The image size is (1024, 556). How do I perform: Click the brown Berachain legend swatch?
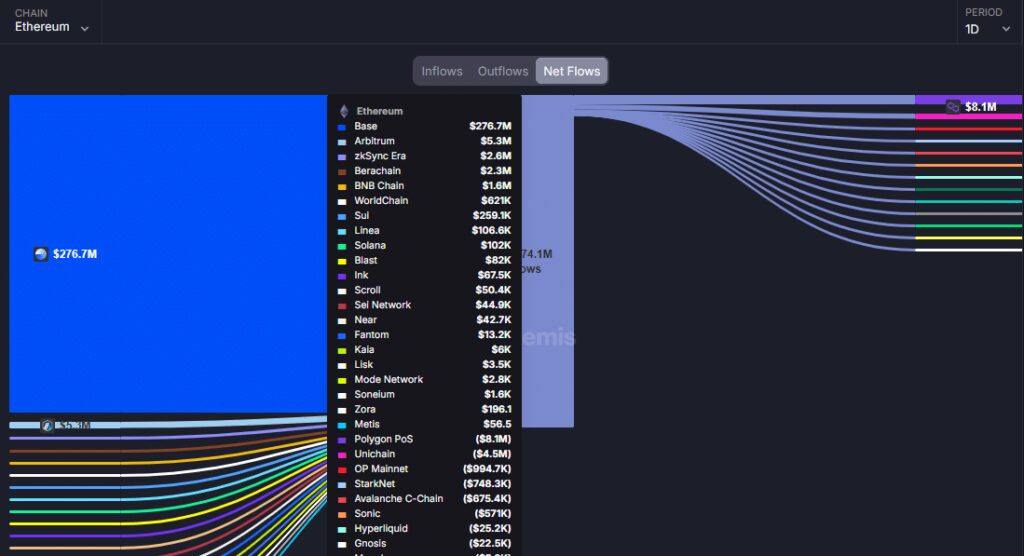(342, 171)
